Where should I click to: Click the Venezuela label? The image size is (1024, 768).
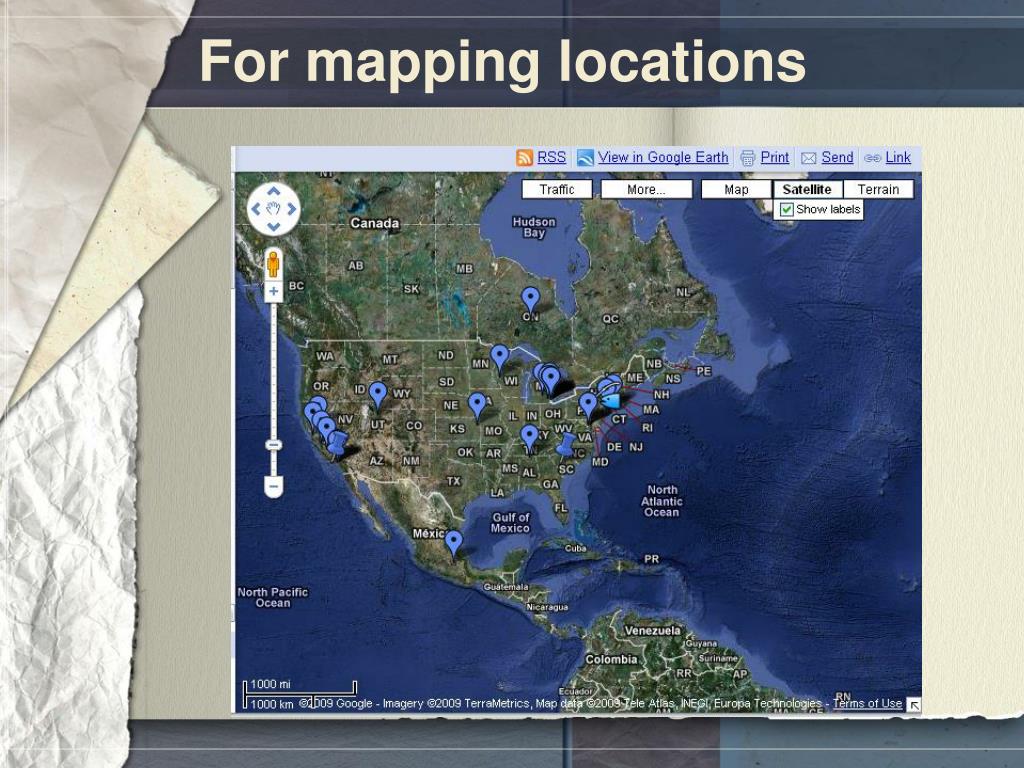coord(652,631)
